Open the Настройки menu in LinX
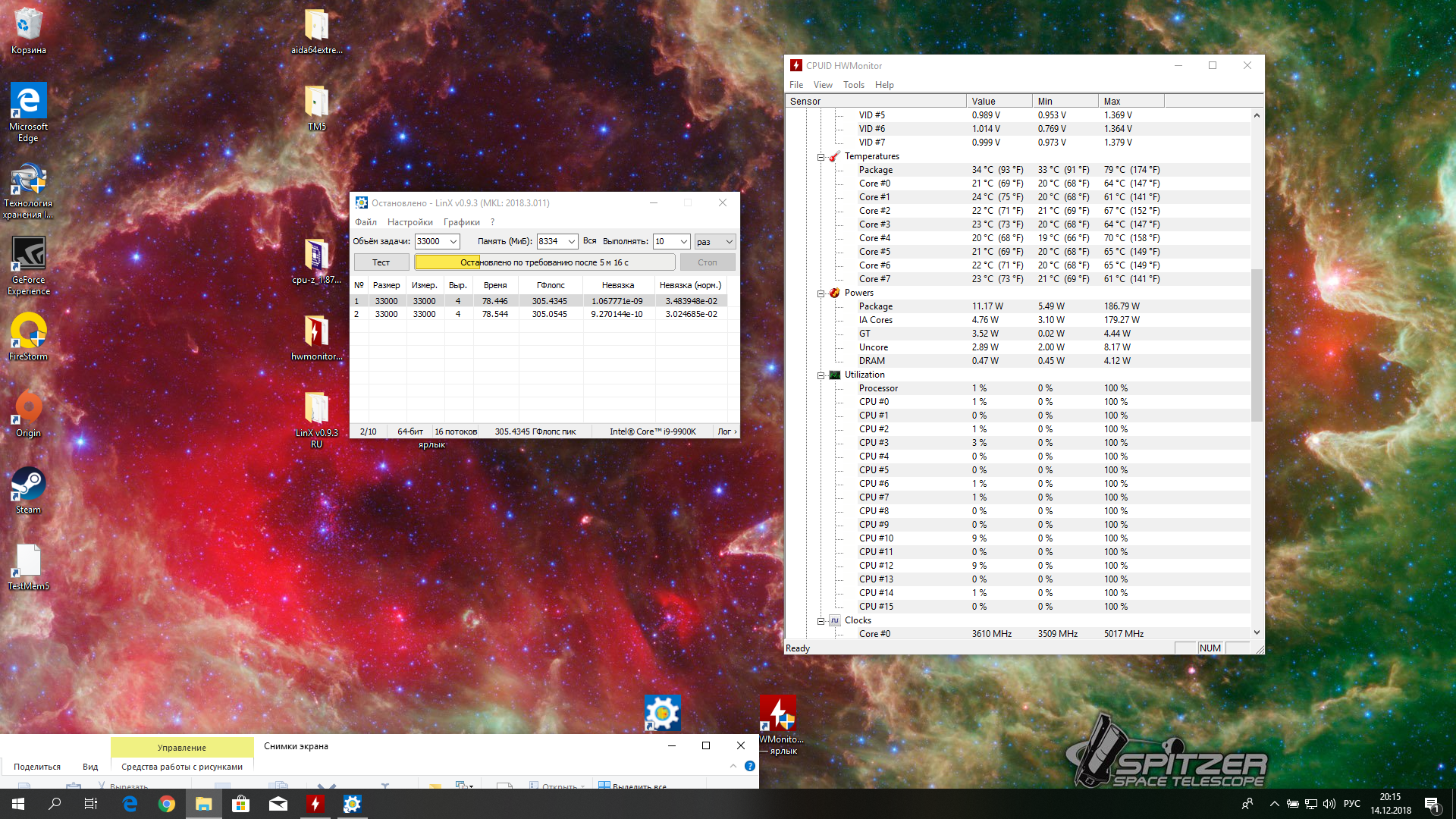 [409, 222]
